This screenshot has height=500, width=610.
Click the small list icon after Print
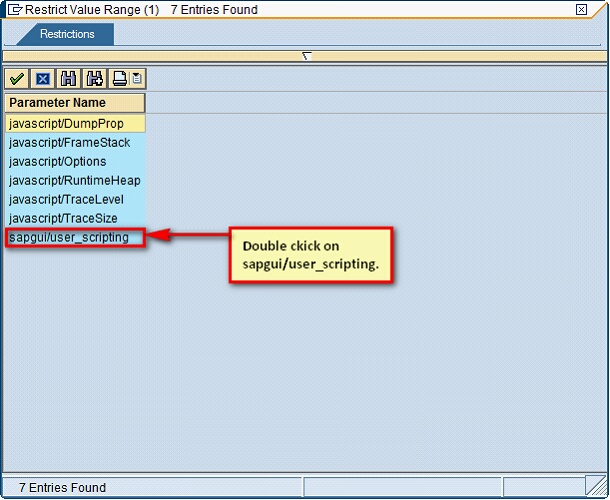[137, 78]
